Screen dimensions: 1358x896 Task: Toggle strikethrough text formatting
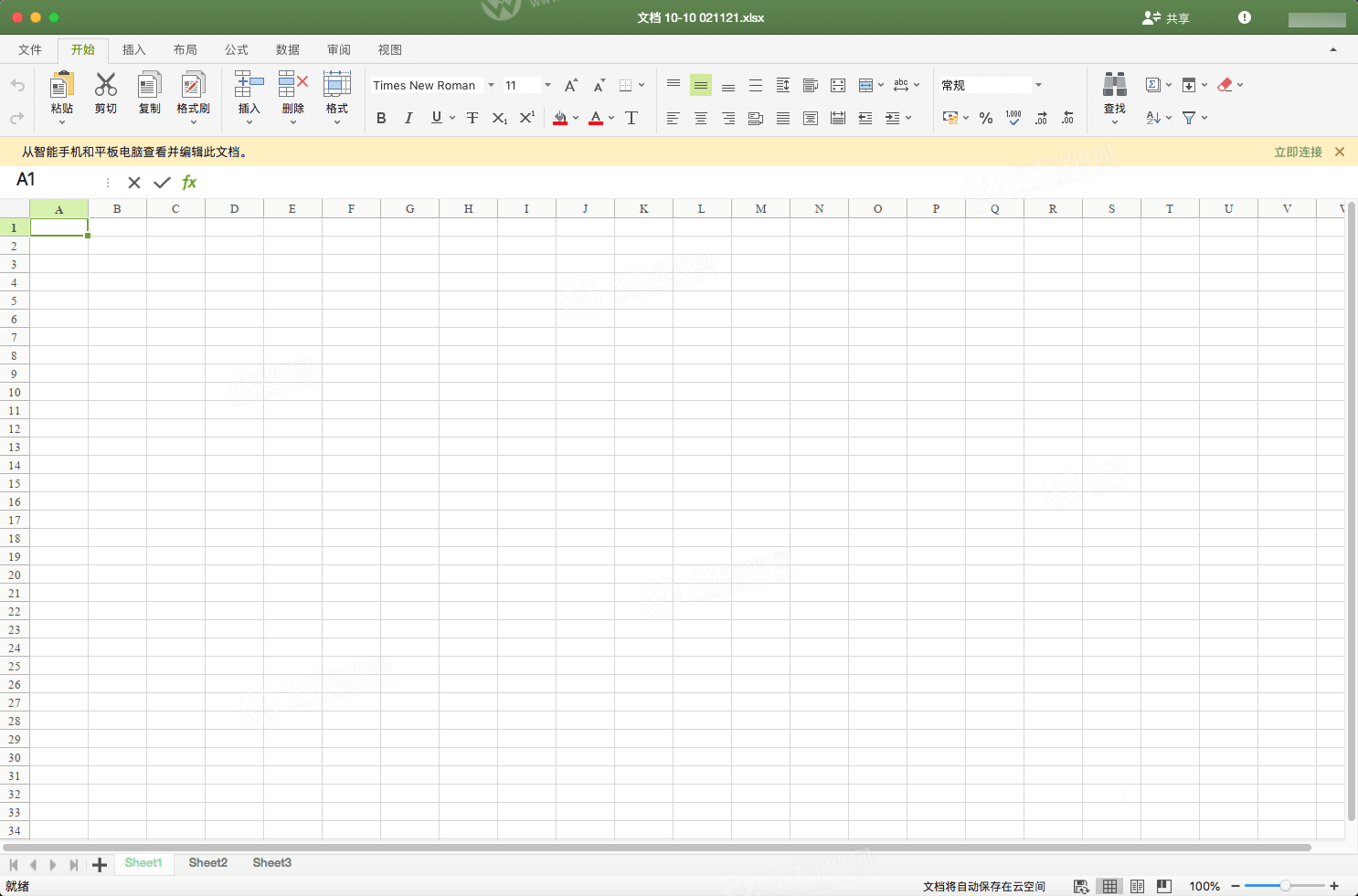tap(472, 118)
